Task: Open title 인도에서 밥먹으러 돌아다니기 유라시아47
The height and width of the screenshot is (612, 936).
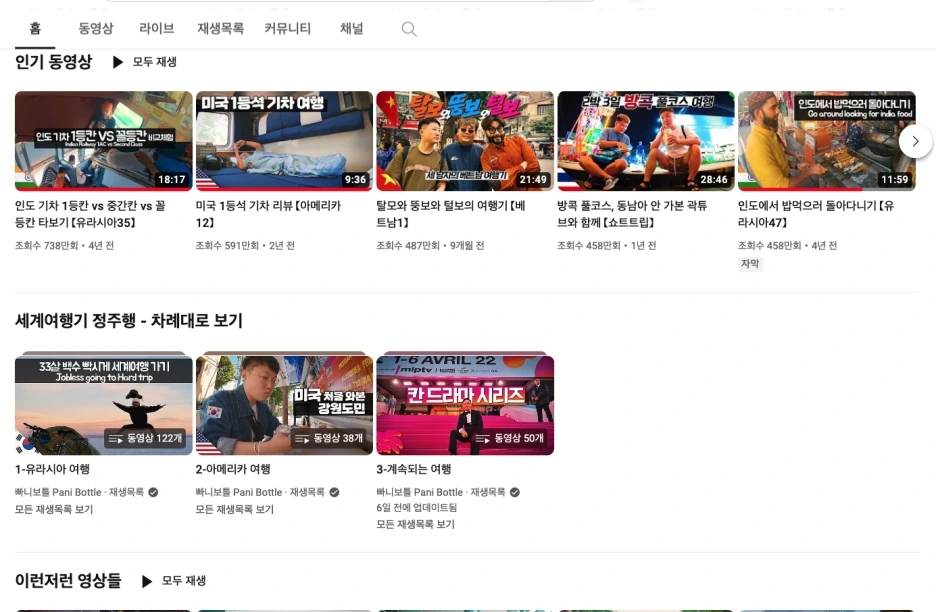Action: pyautogui.click(x=816, y=214)
